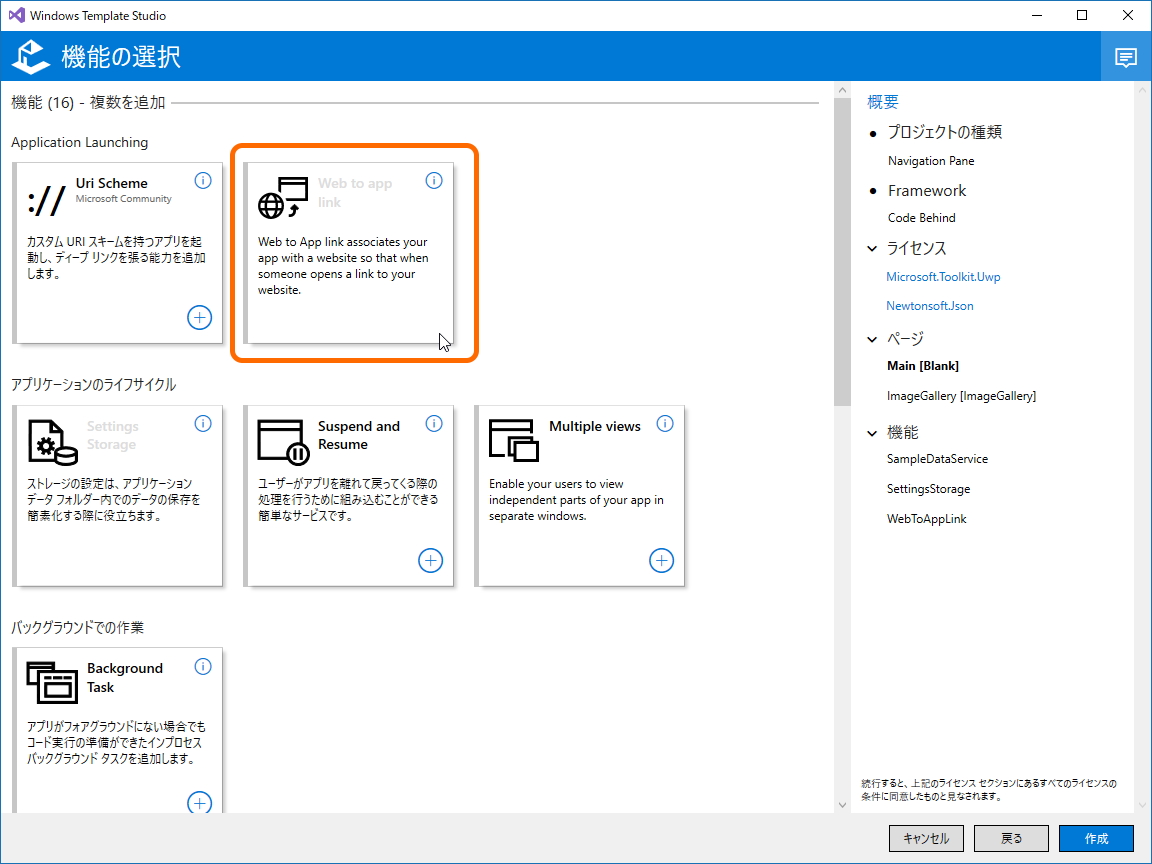Click the down arrow on the main scrollbar
This screenshot has width=1152, height=864.
[841, 804]
